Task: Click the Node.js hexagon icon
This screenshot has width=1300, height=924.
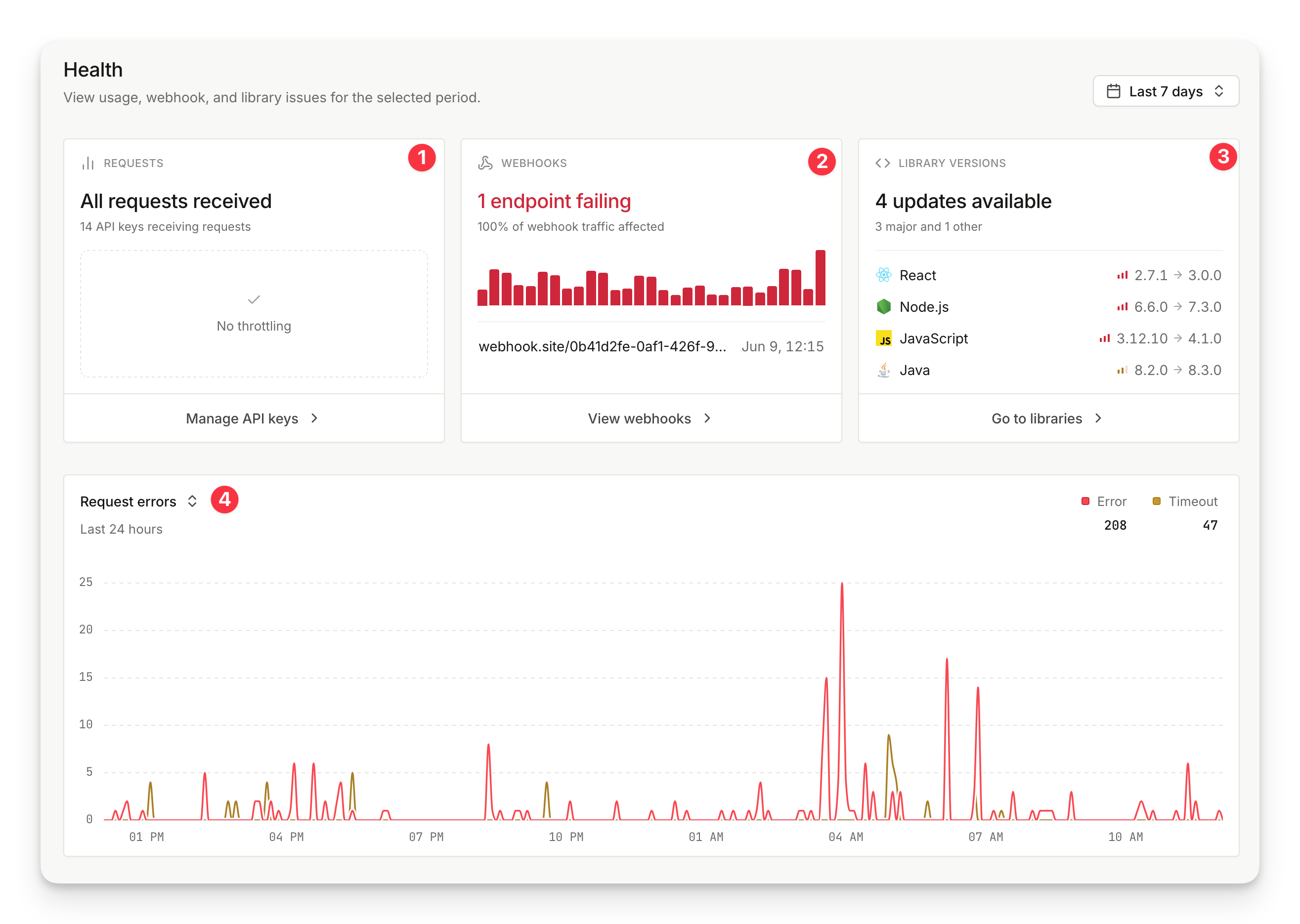Action: pyautogui.click(x=883, y=307)
